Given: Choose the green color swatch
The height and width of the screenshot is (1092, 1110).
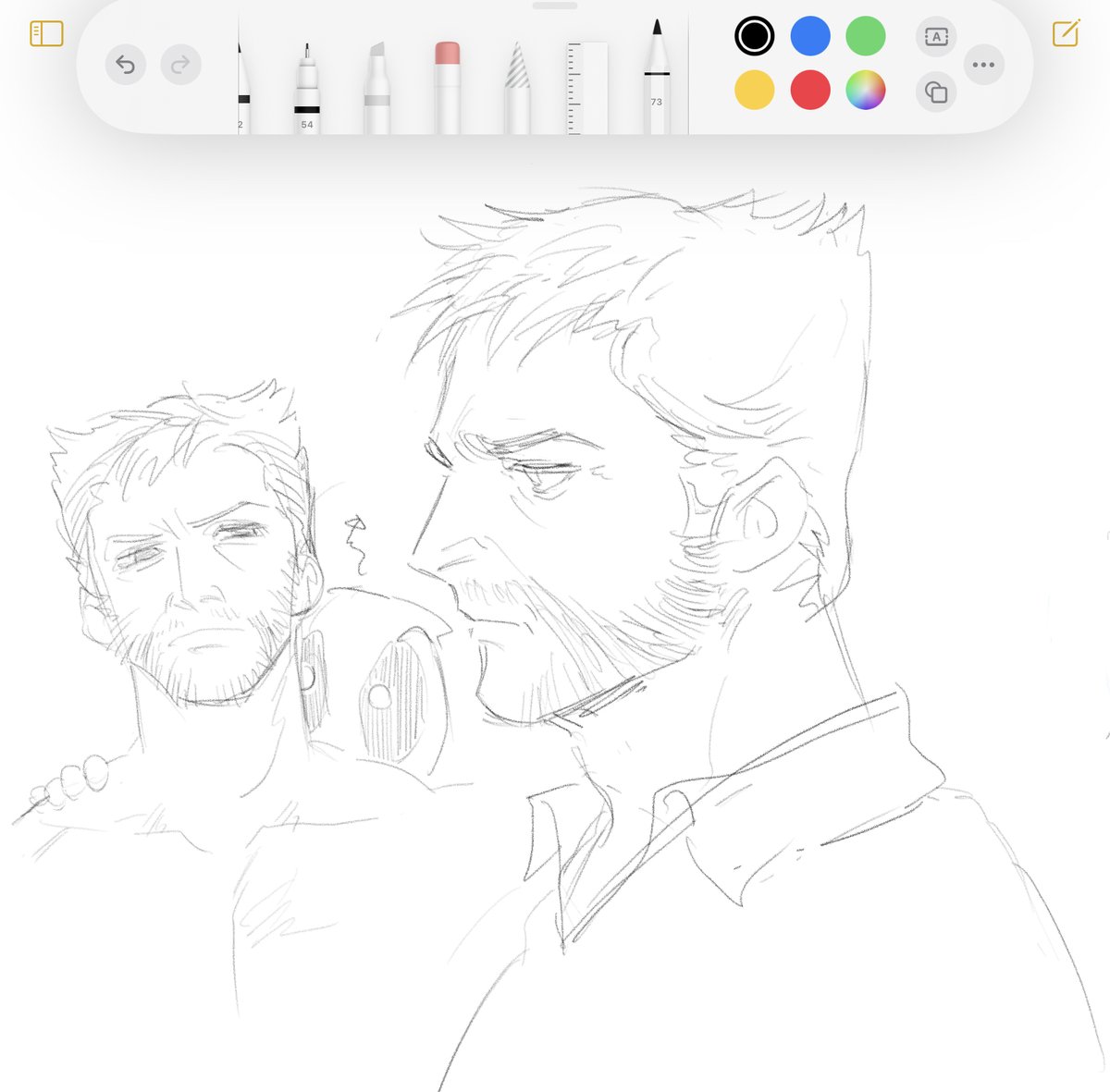Looking at the screenshot, I should pos(866,36).
